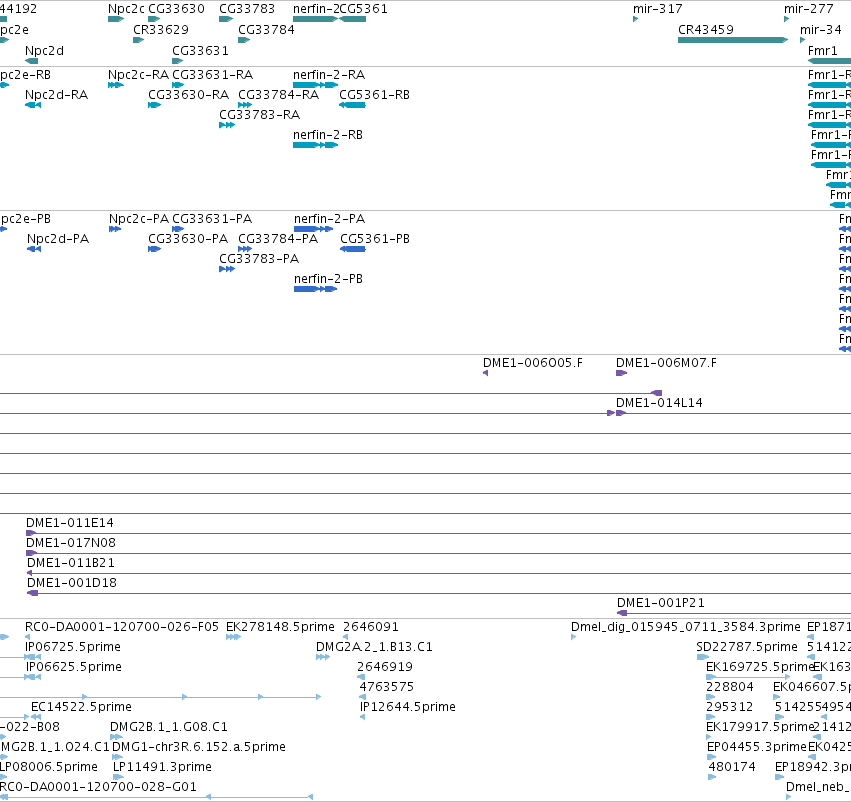Viewport: 851px width, 802px height.
Task: Open the DME1-006M07.F BAC end
Action: click(x=621, y=373)
